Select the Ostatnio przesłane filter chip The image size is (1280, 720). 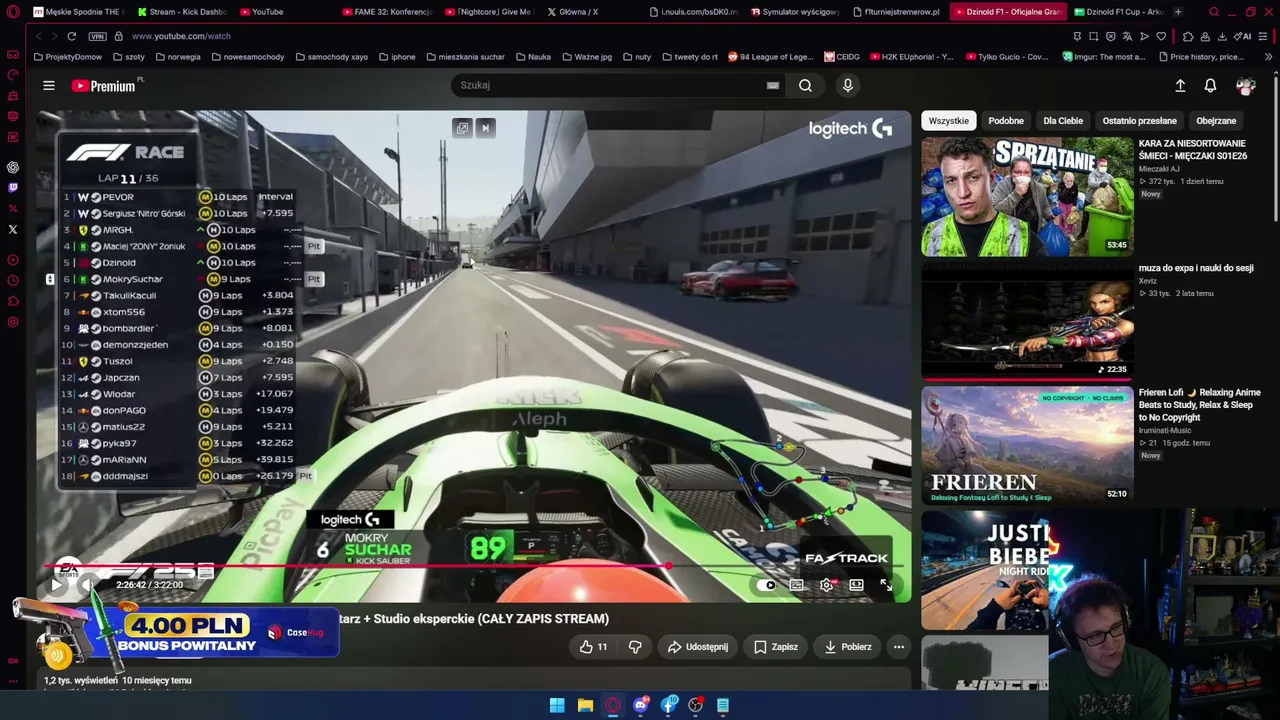(x=1139, y=121)
